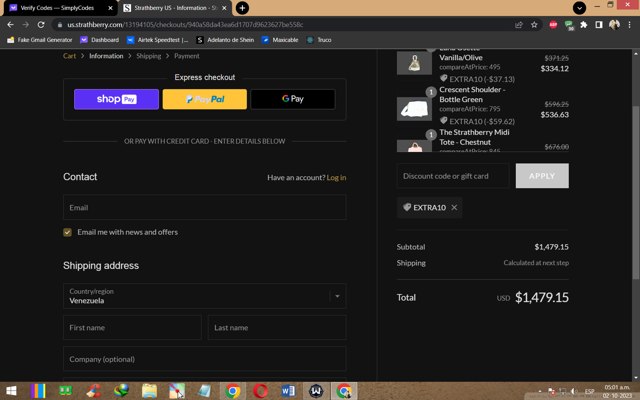Remove the EXTRA10 discount code
The width and height of the screenshot is (640, 400).
click(454, 208)
